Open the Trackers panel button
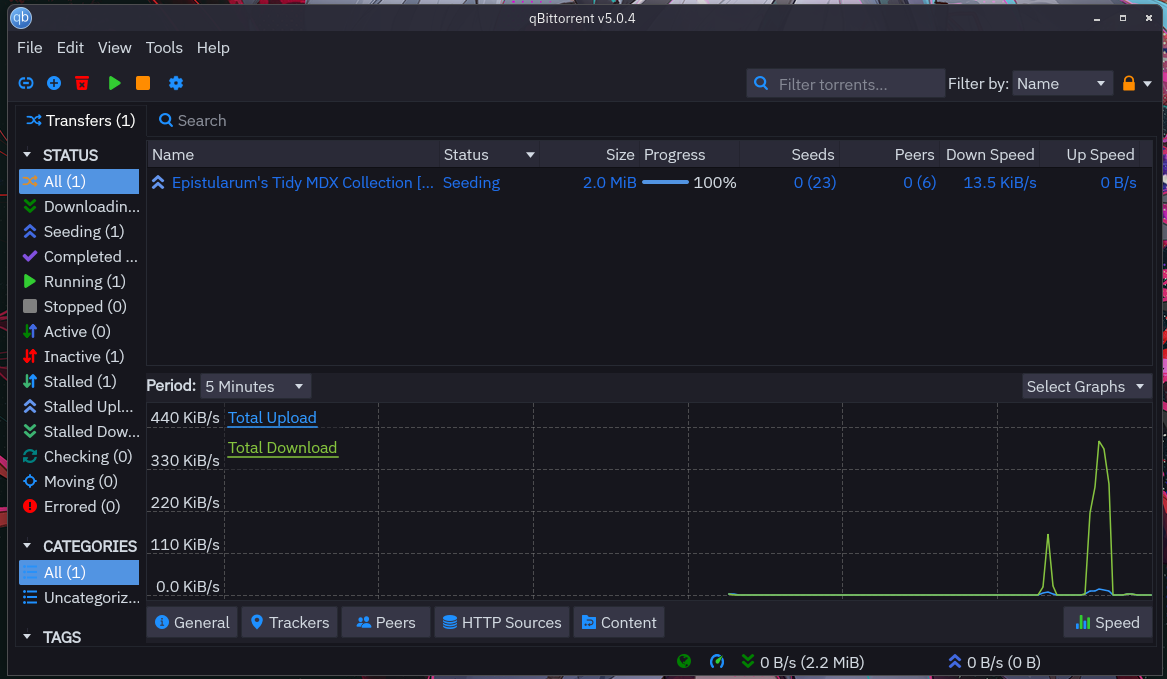This screenshot has width=1167, height=679. click(289, 622)
